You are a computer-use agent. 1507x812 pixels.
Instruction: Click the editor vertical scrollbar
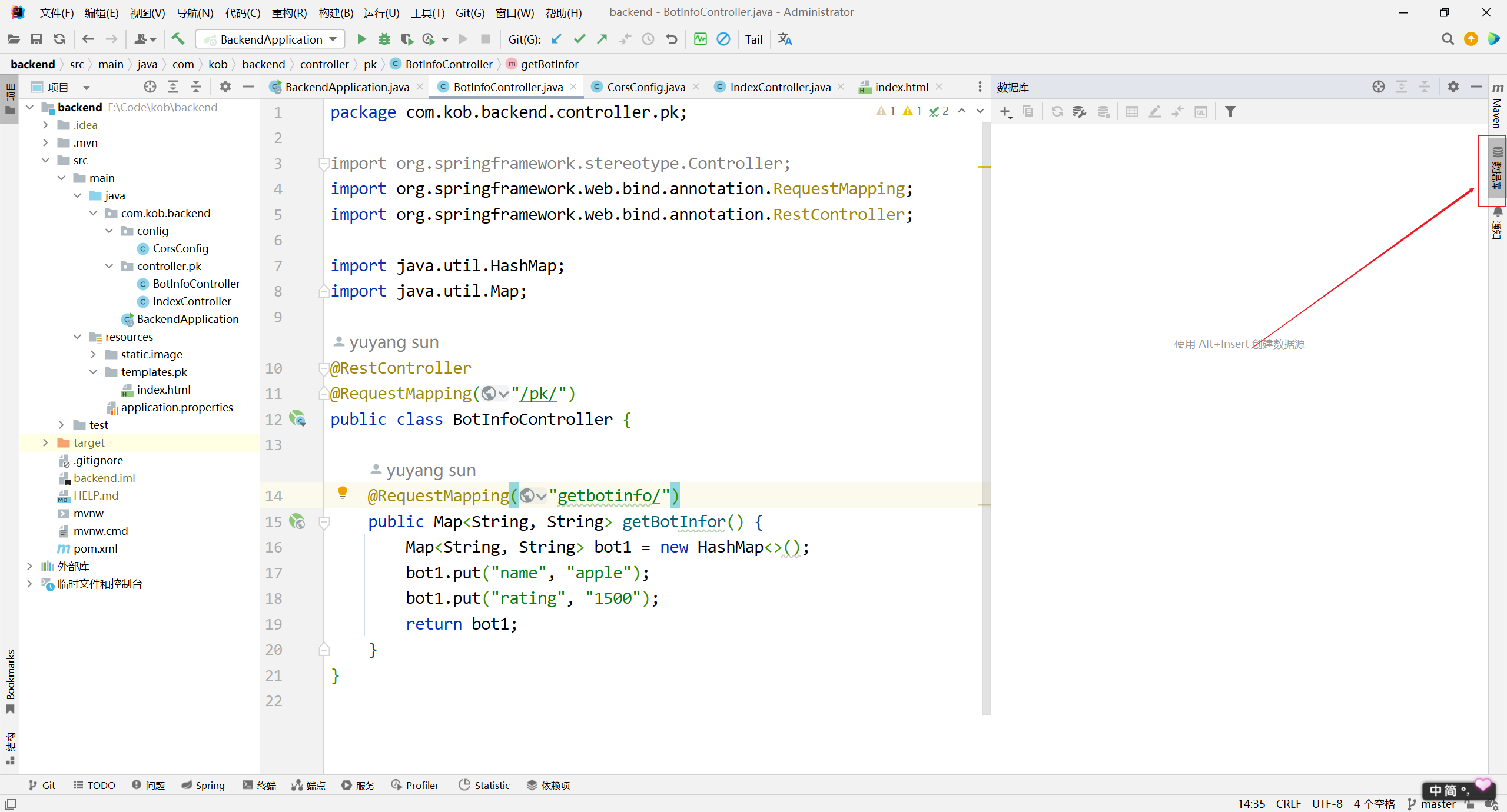point(985,412)
